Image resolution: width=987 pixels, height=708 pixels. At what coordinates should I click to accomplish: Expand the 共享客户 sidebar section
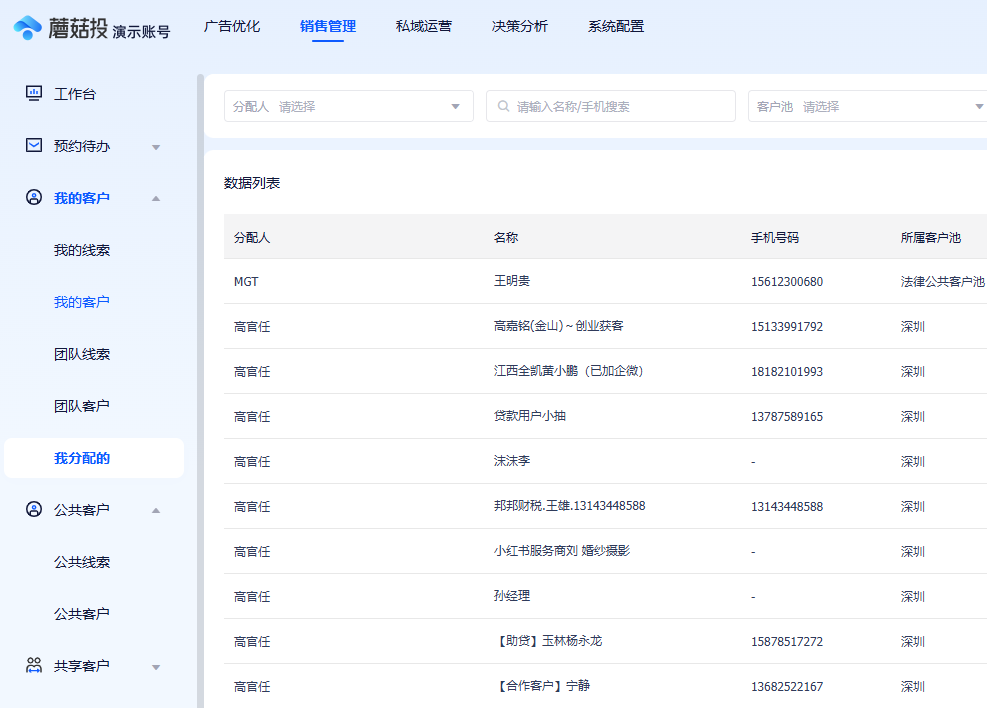[x=156, y=665]
